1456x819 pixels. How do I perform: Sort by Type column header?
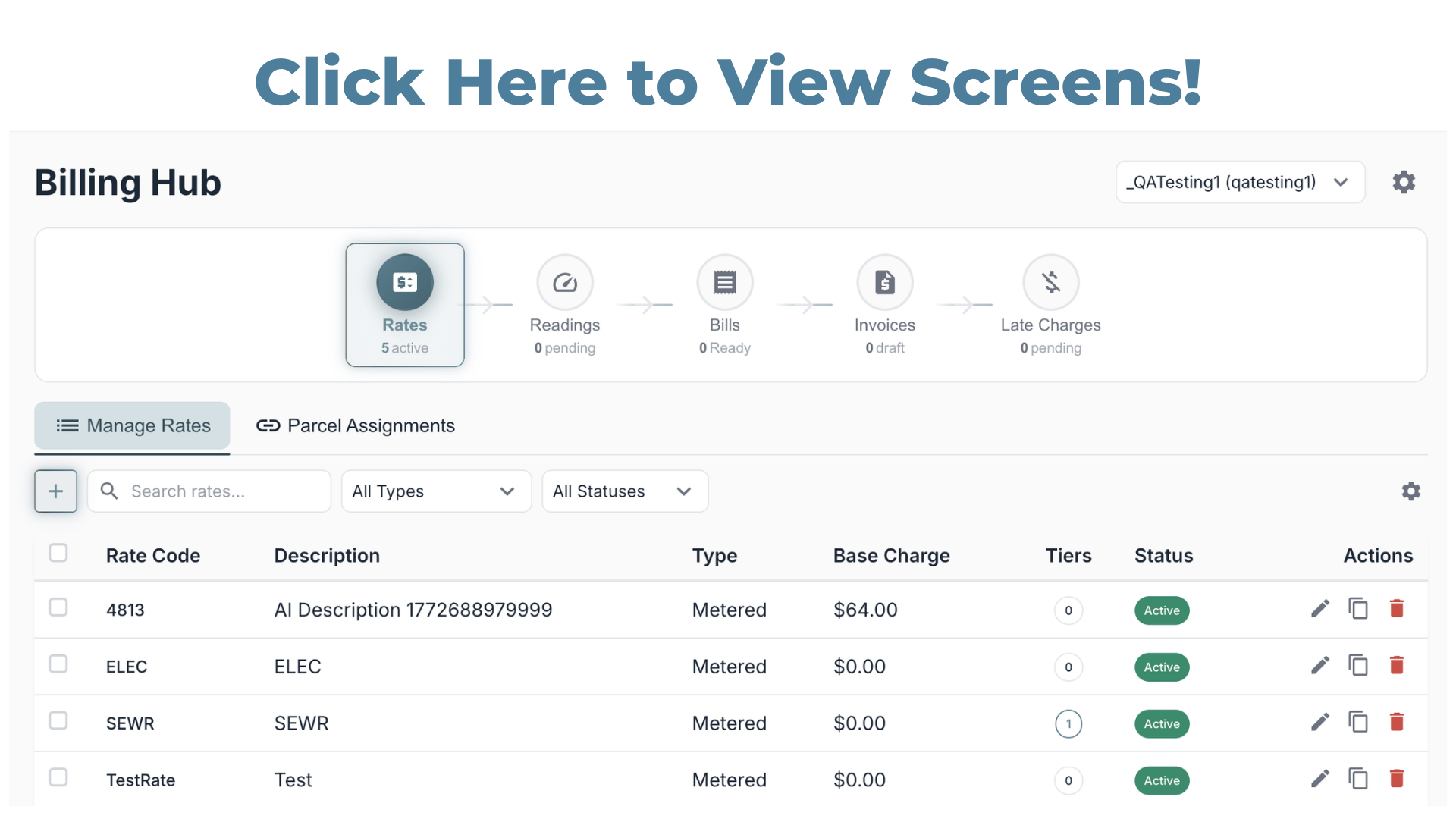coord(714,556)
